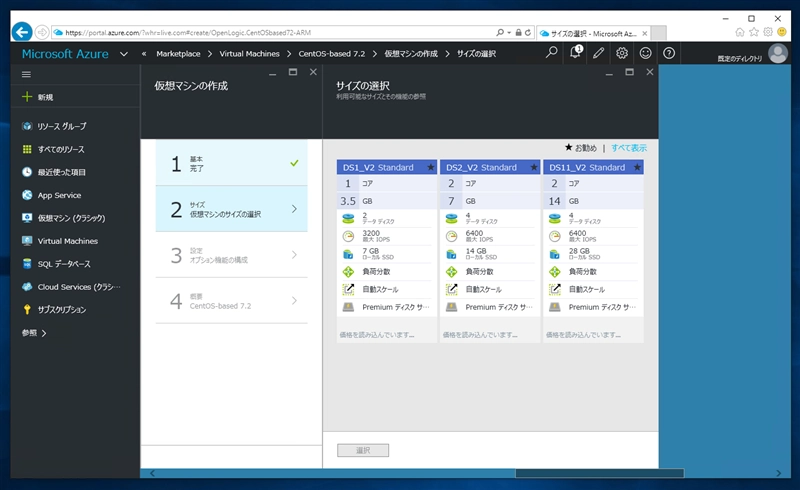The image size is (800, 490).
Task: Click the user account avatar
Action: tap(778, 53)
